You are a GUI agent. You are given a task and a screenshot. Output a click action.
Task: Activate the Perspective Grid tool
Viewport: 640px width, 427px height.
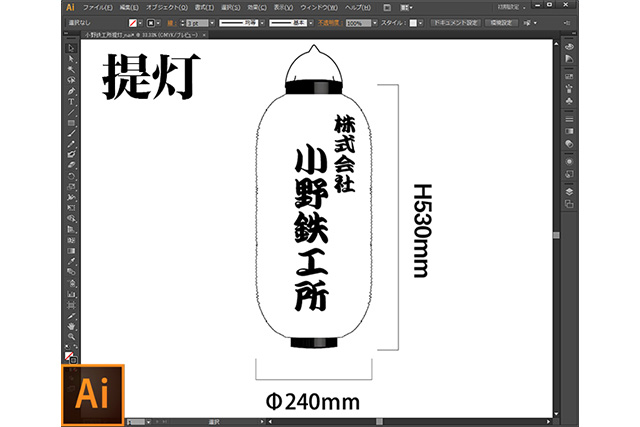71,229
